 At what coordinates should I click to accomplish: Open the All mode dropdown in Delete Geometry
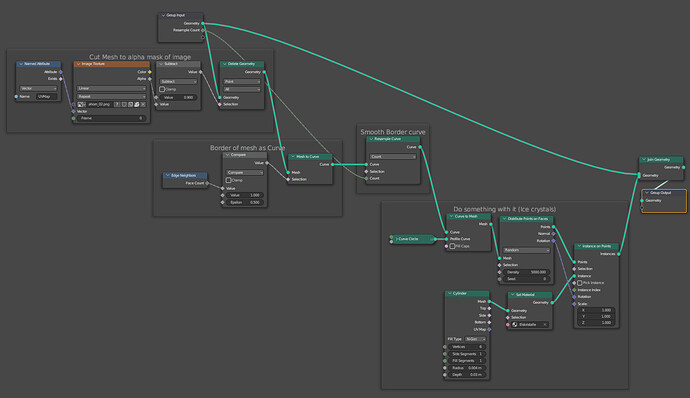tap(242, 89)
